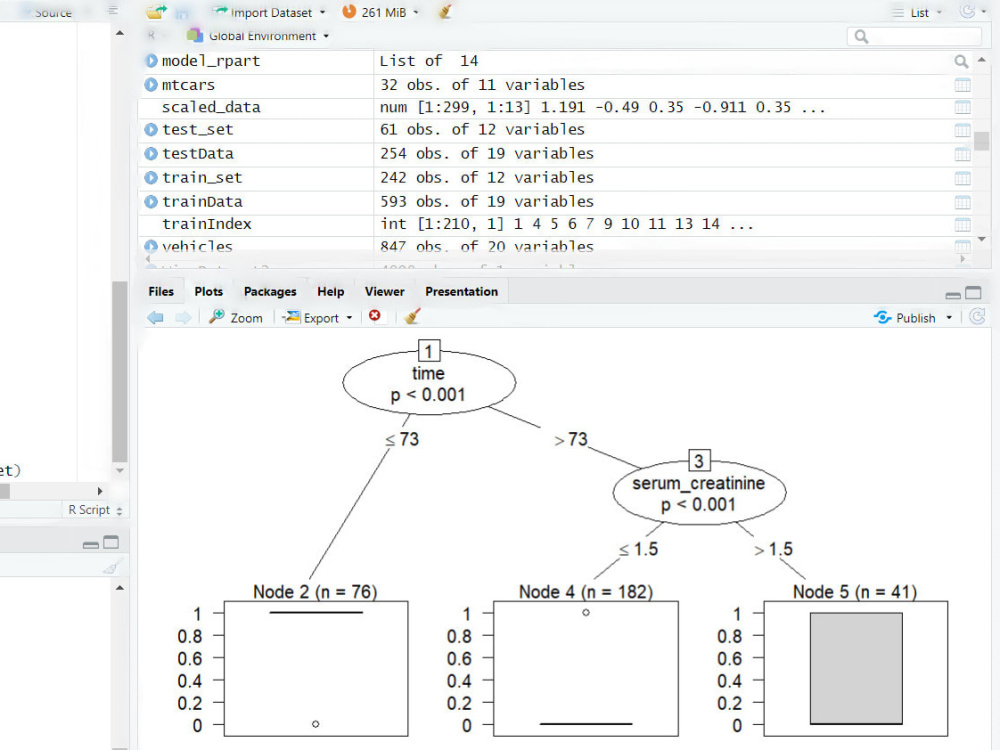
Task: Select the scaled_data row name
Action: click(x=211, y=107)
